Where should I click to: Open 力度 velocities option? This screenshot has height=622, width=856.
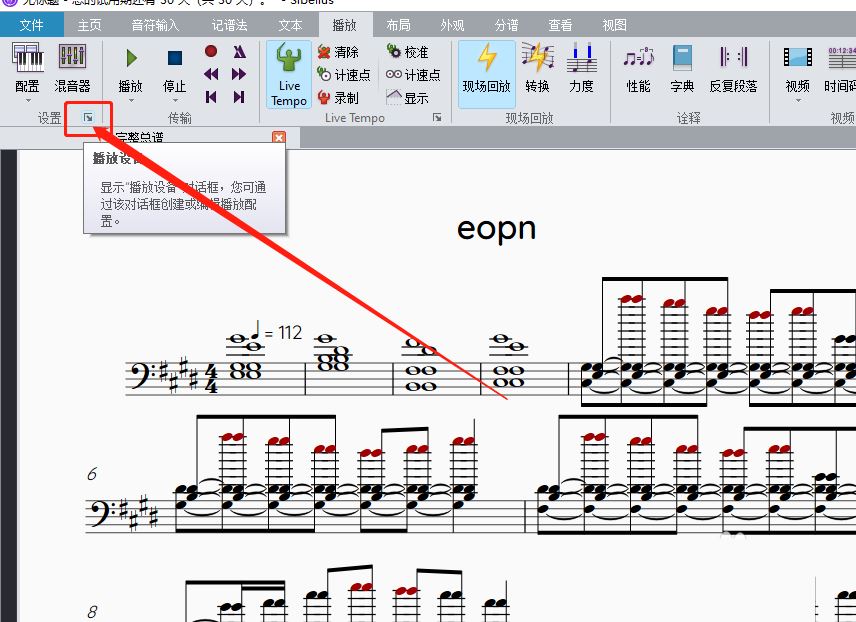tap(581, 68)
